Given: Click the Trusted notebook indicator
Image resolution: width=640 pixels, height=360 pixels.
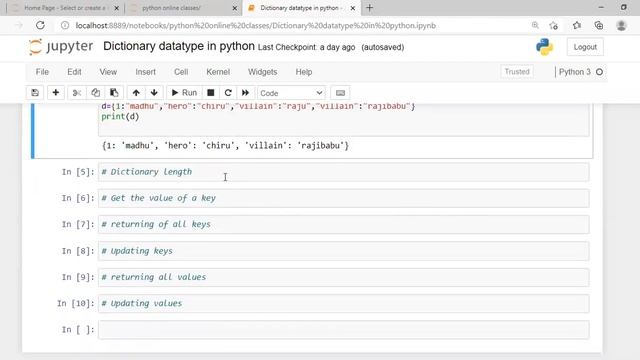Looking at the screenshot, I should pos(517,72).
